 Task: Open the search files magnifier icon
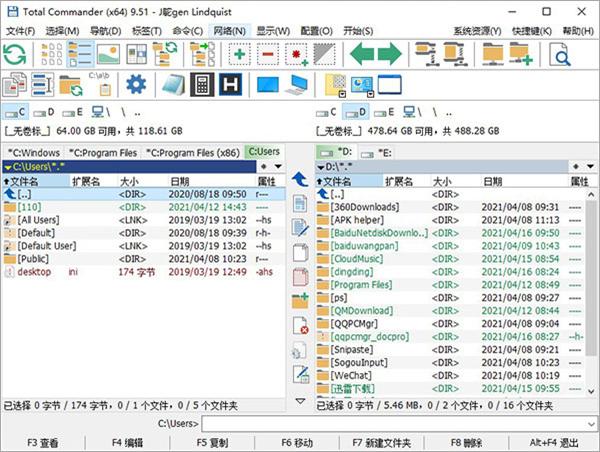[x=559, y=54]
